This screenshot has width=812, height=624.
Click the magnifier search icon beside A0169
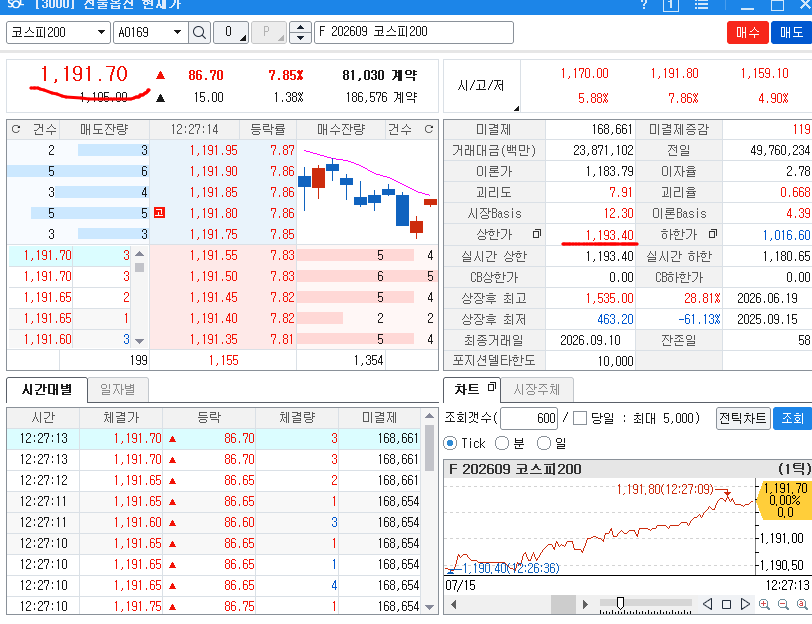[x=199, y=32]
